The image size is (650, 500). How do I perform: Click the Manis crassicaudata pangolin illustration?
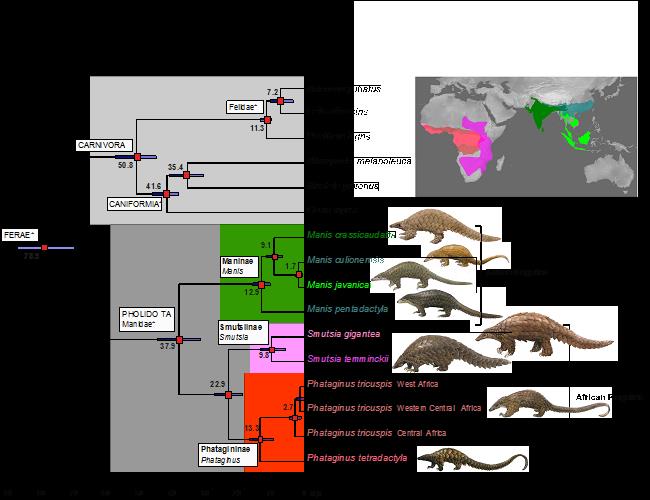pos(432,225)
